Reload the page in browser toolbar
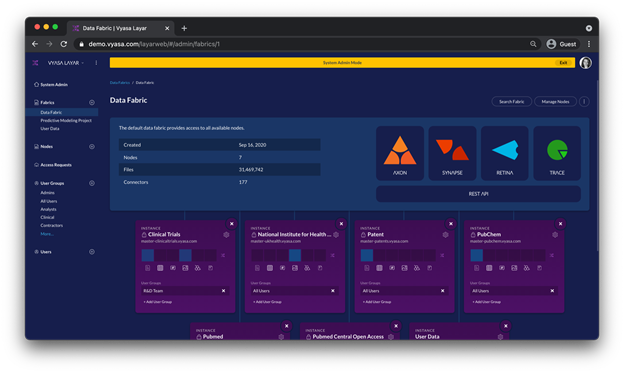 point(64,44)
